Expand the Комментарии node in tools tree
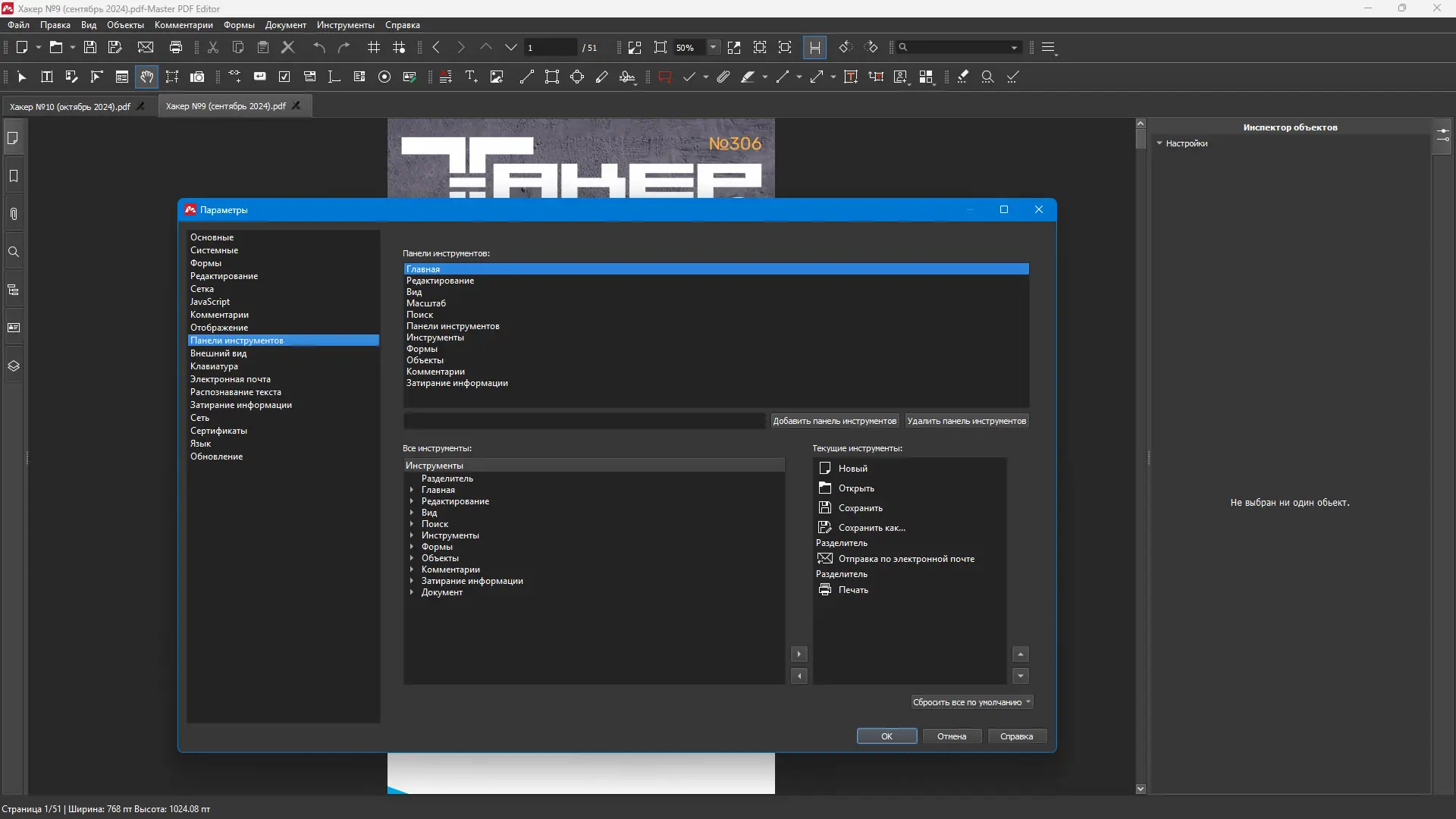1456x819 pixels. click(412, 570)
